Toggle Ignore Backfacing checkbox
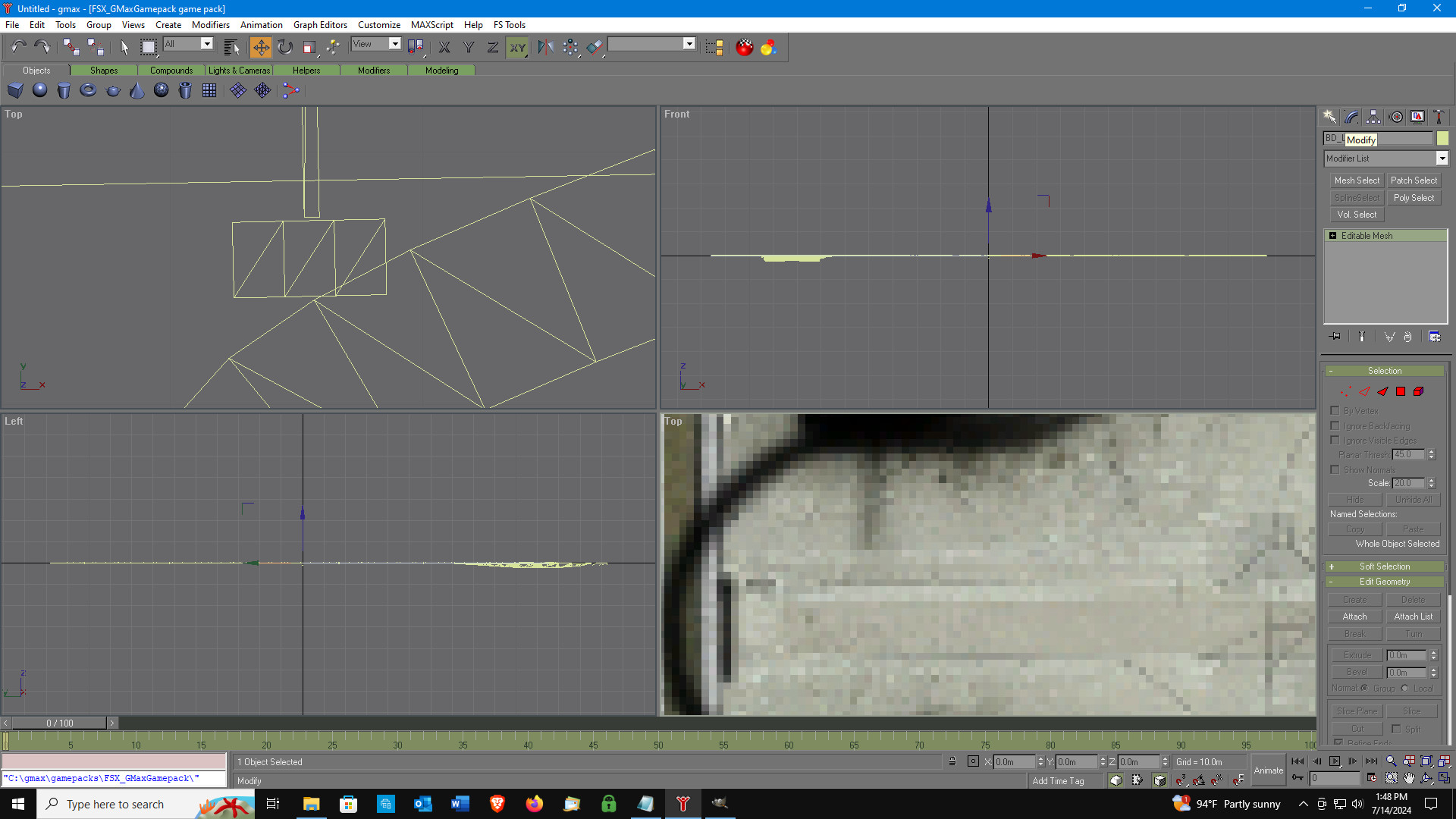 1335,425
